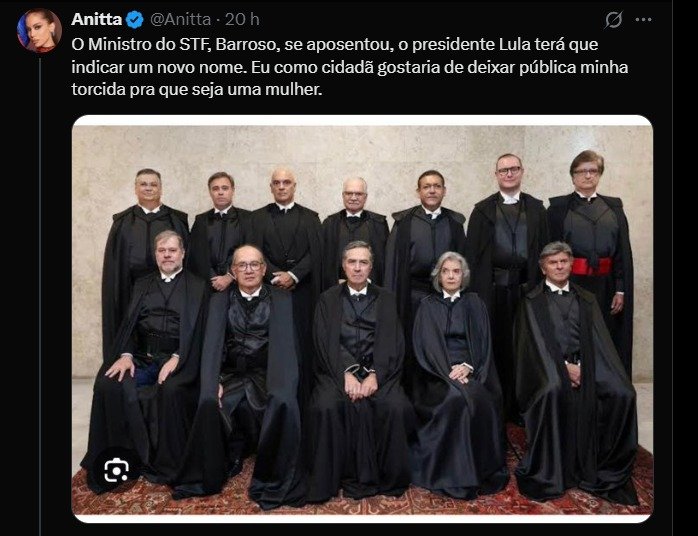Click the Anitta display name
Viewport: 698px width, 536px height.
pyautogui.click(x=97, y=20)
